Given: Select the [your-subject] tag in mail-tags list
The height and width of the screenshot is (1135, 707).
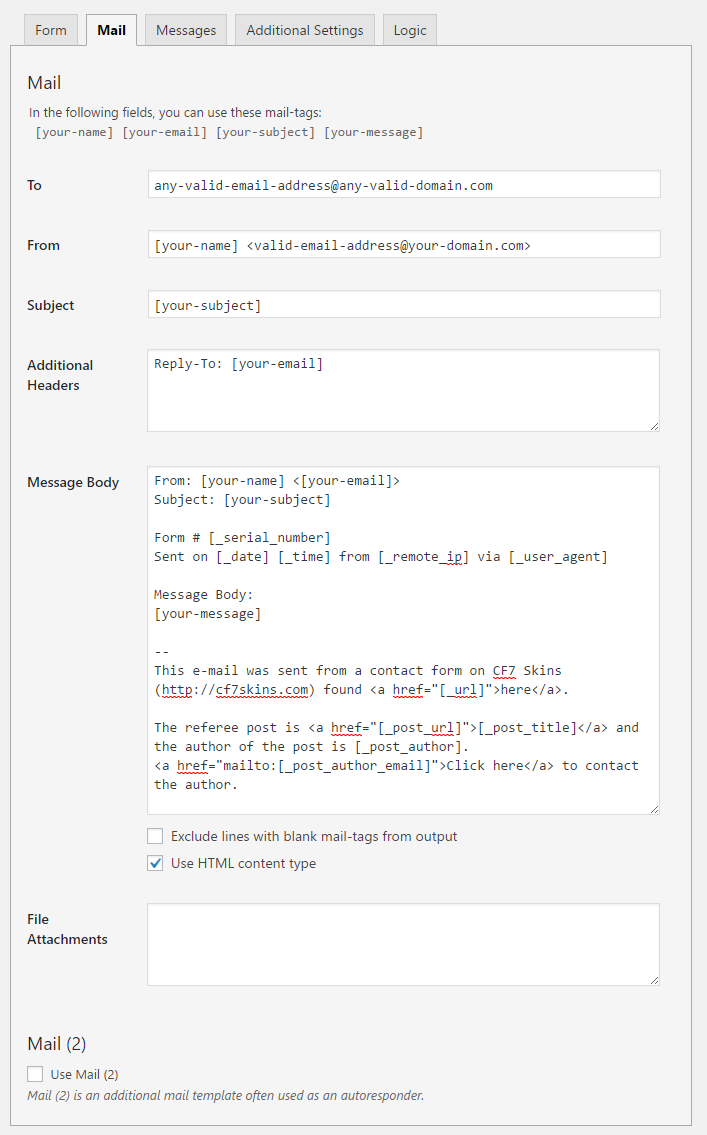Looking at the screenshot, I should (x=266, y=132).
